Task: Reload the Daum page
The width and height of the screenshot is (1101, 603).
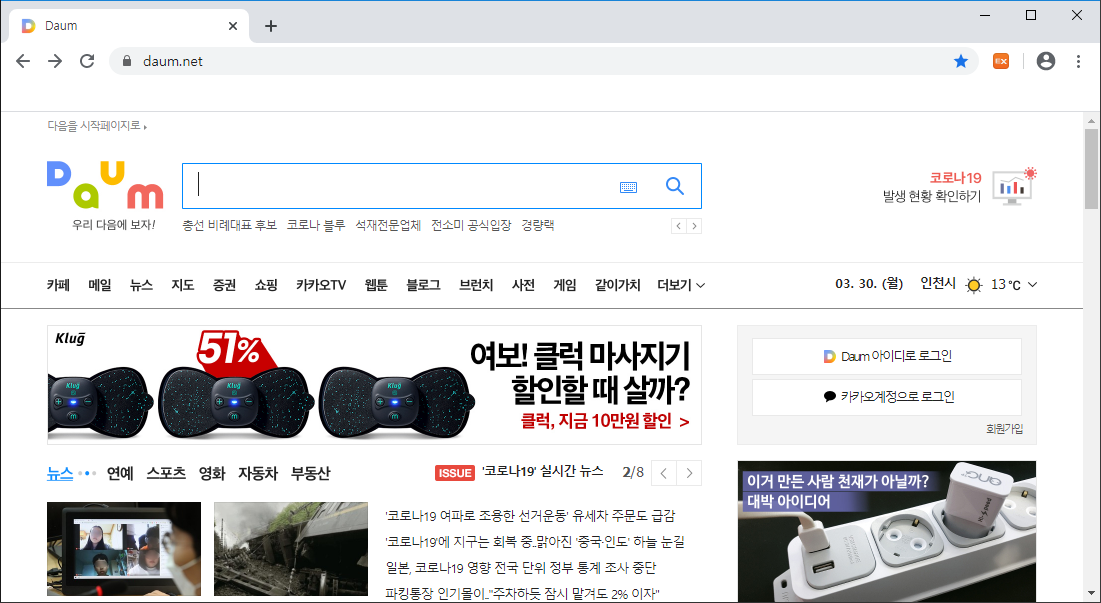Action: click(87, 61)
